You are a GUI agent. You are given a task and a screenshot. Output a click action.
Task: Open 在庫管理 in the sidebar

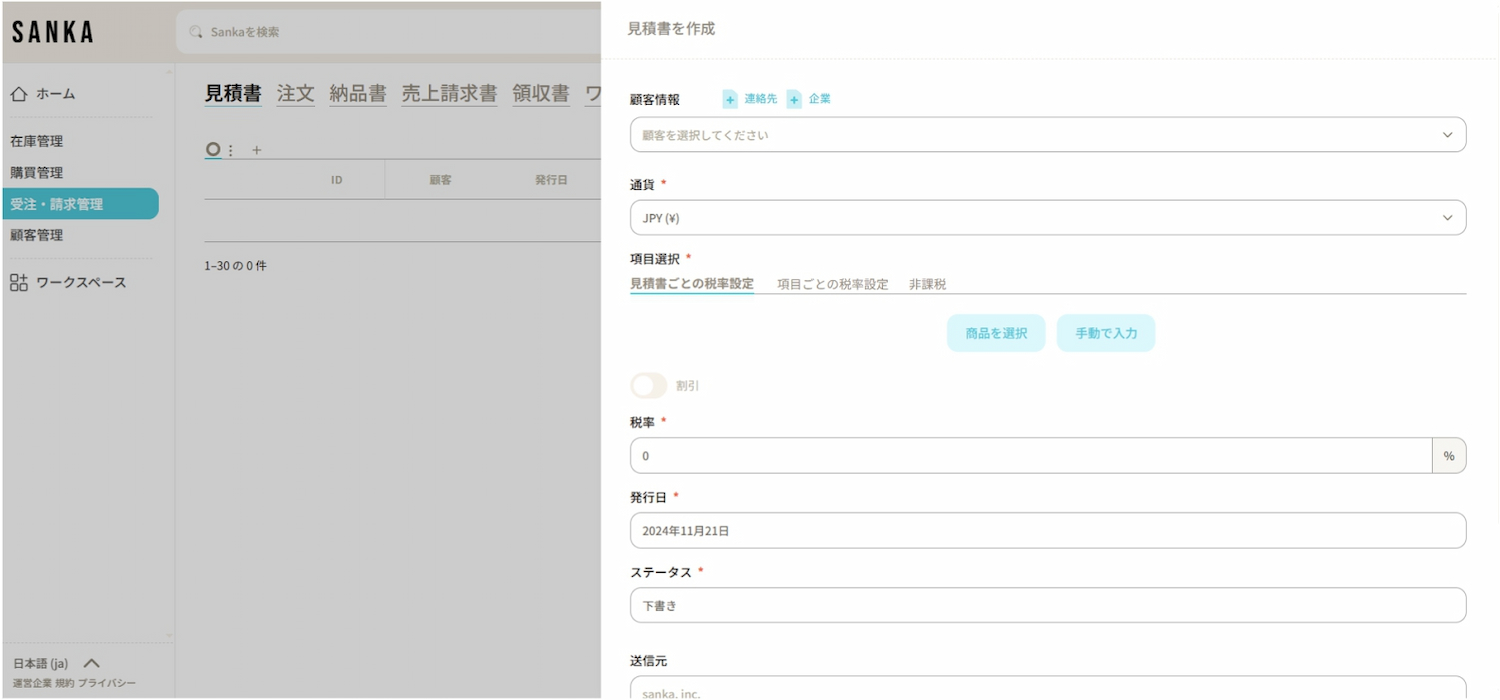[37, 141]
